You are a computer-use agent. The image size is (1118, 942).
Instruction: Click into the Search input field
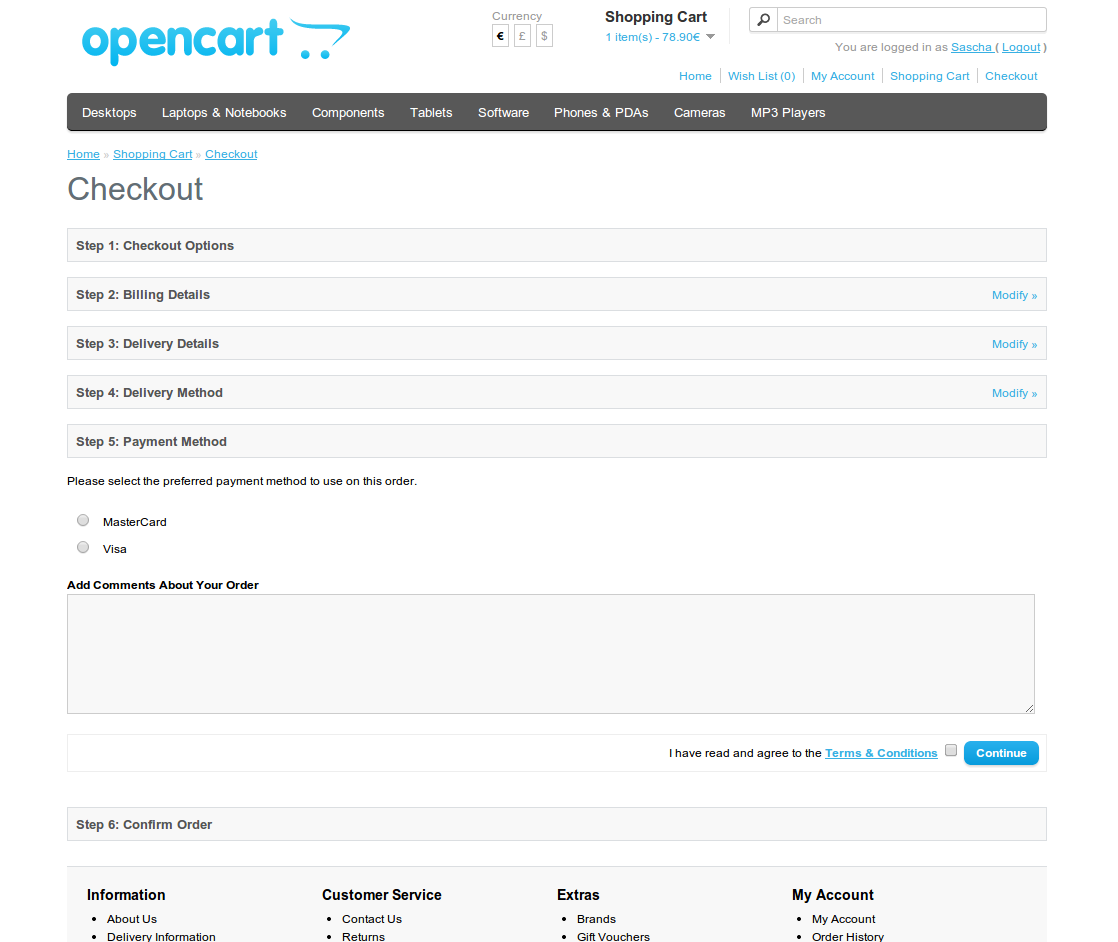(910, 20)
